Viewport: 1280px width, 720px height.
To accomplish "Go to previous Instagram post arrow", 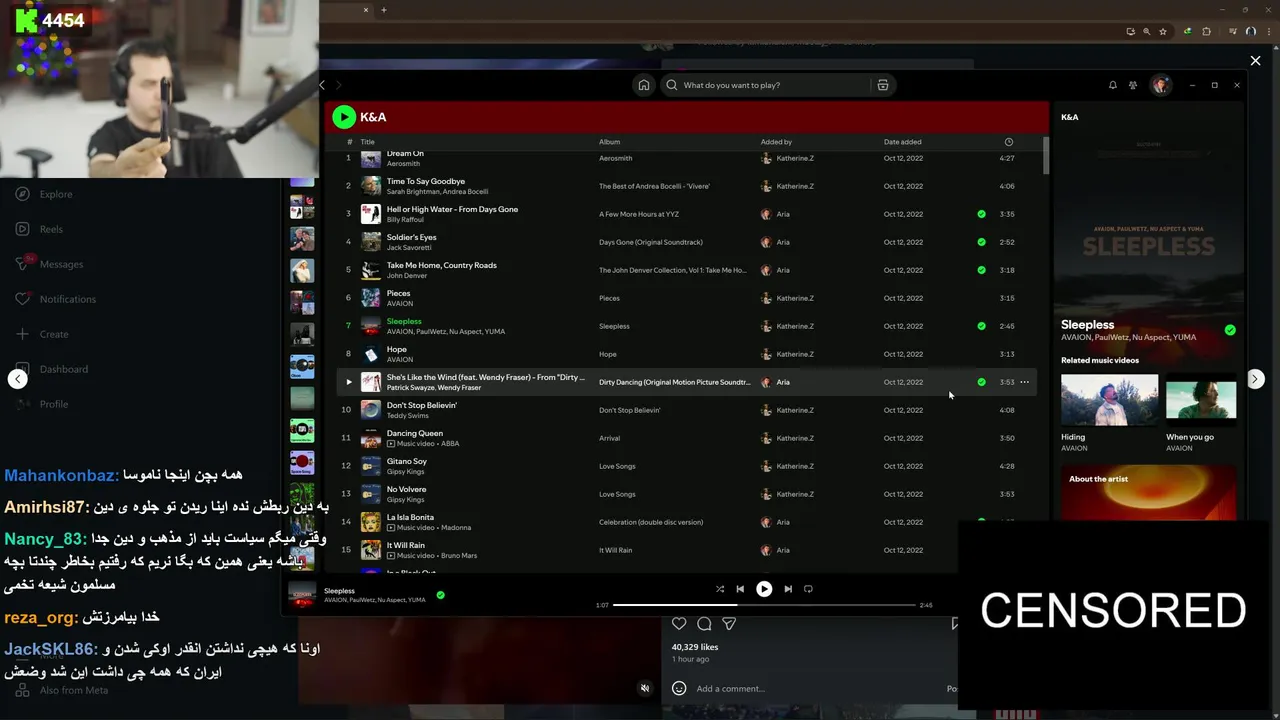I will (x=17, y=379).
